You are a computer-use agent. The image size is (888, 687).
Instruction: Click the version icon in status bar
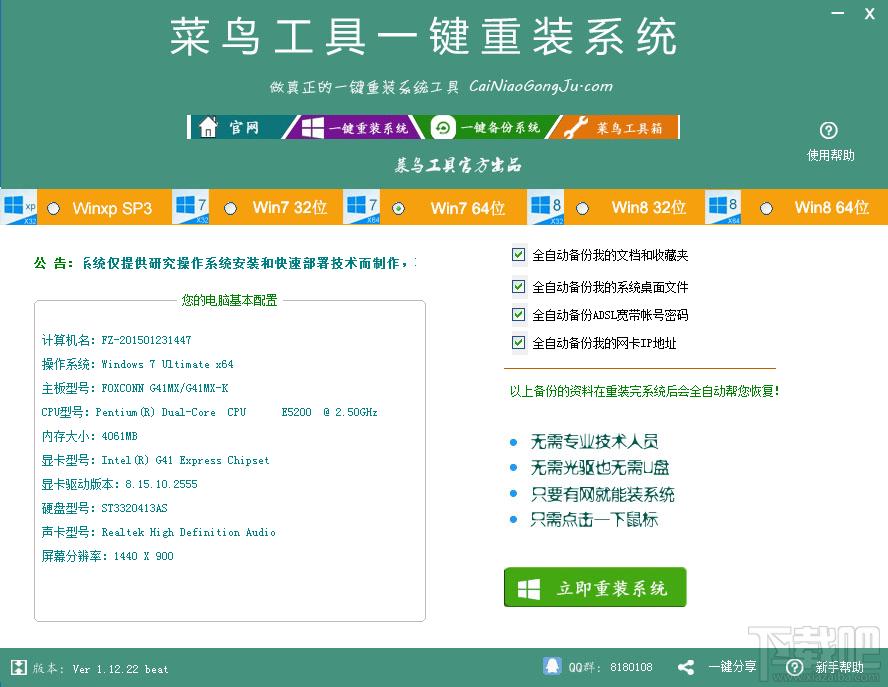pos(19,667)
